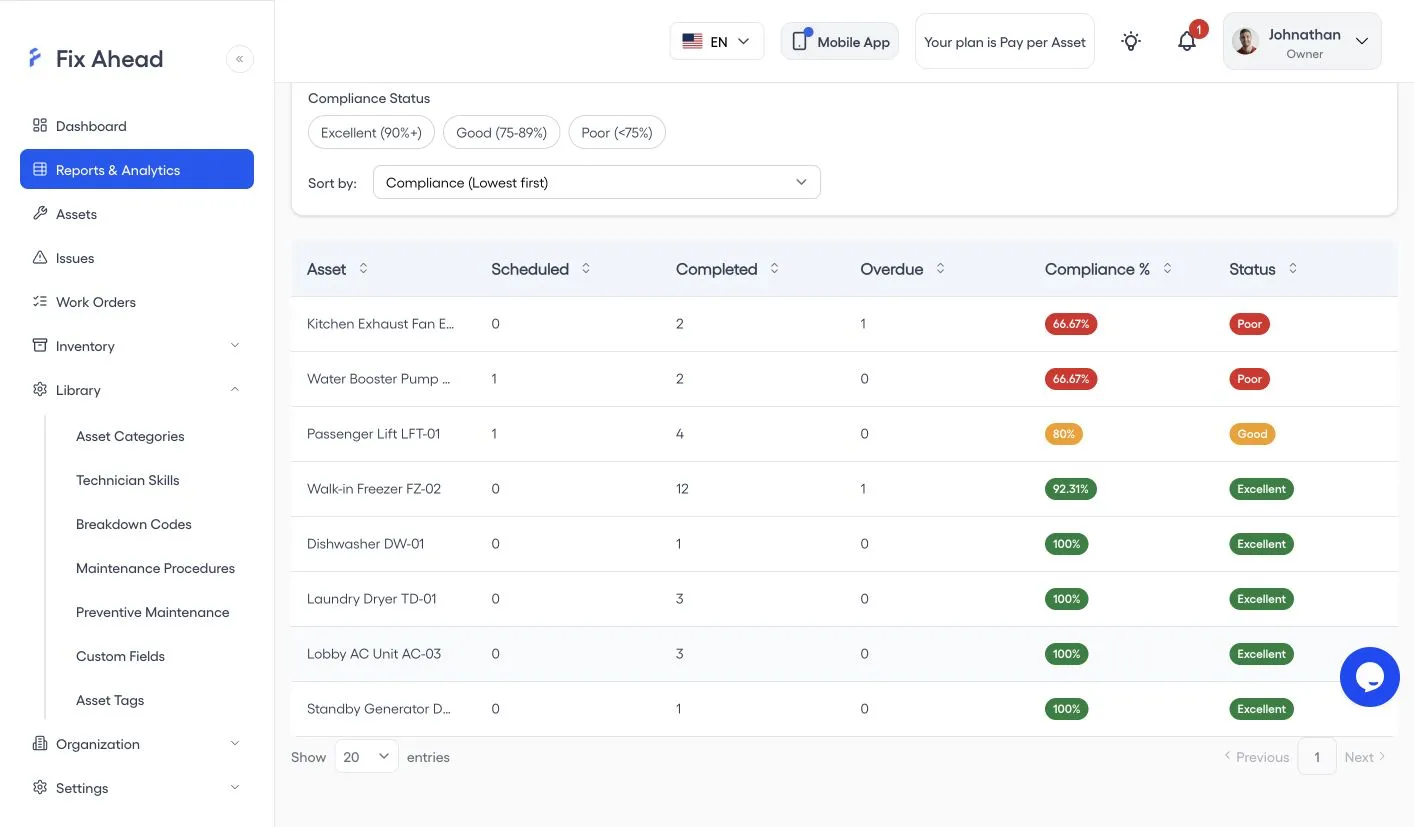The height and width of the screenshot is (827, 1414).
Task: Click Johnathan's avatar photo
Action: pos(1245,41)
